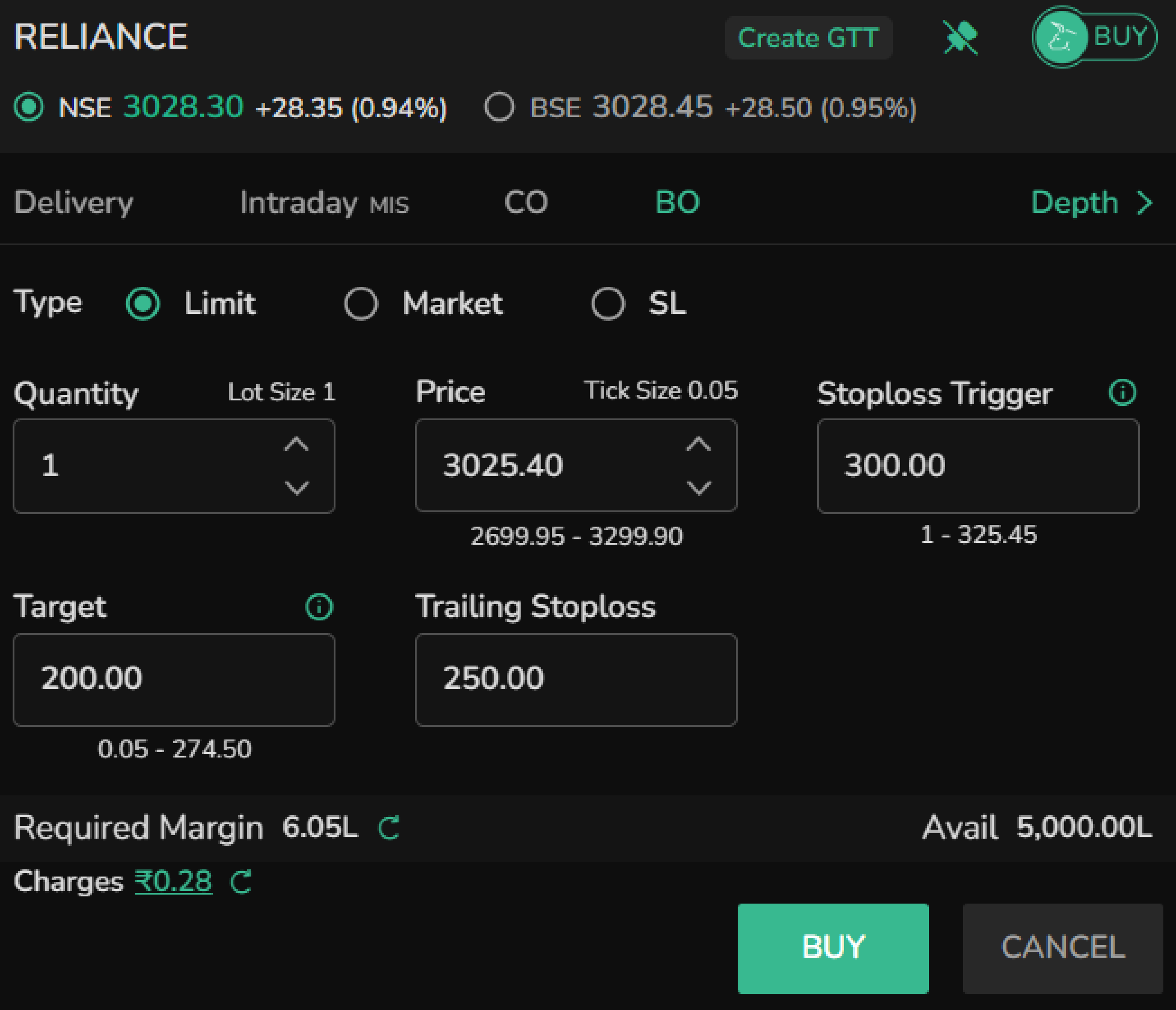1176x1010 pixels.
Task: Click the Stoploss Trigger info icon
Action: pyautogui.click(x=1123, y=392)
